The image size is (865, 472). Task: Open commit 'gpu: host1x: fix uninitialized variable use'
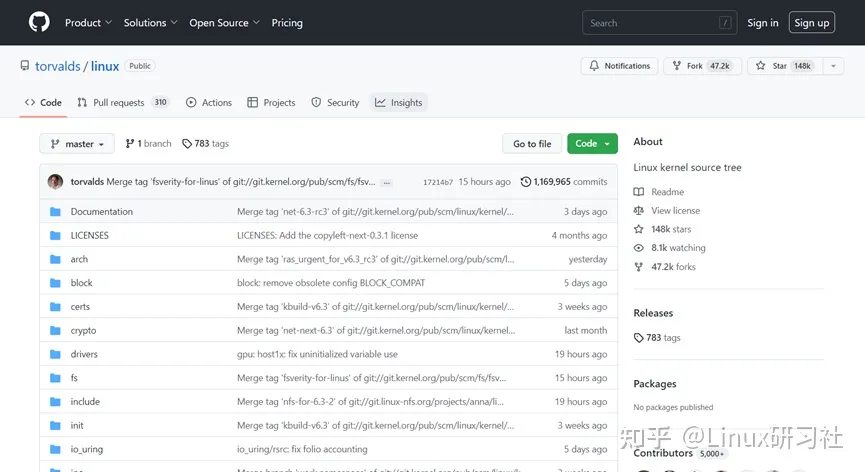[317, 354]
